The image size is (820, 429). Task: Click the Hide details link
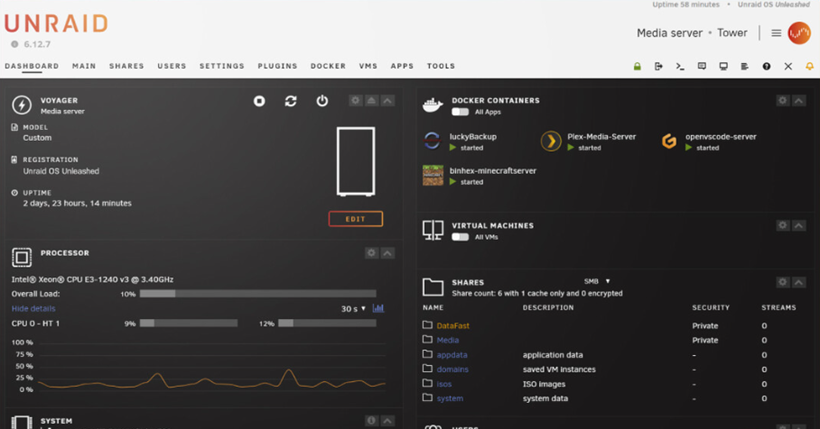click(33, 309)
